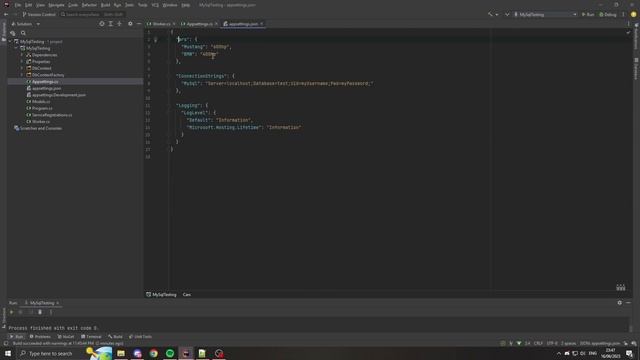Click the Cars breadcrumb under editor
Image resolution: width=640 pixels, height=360 pixels.
point(187,294)
